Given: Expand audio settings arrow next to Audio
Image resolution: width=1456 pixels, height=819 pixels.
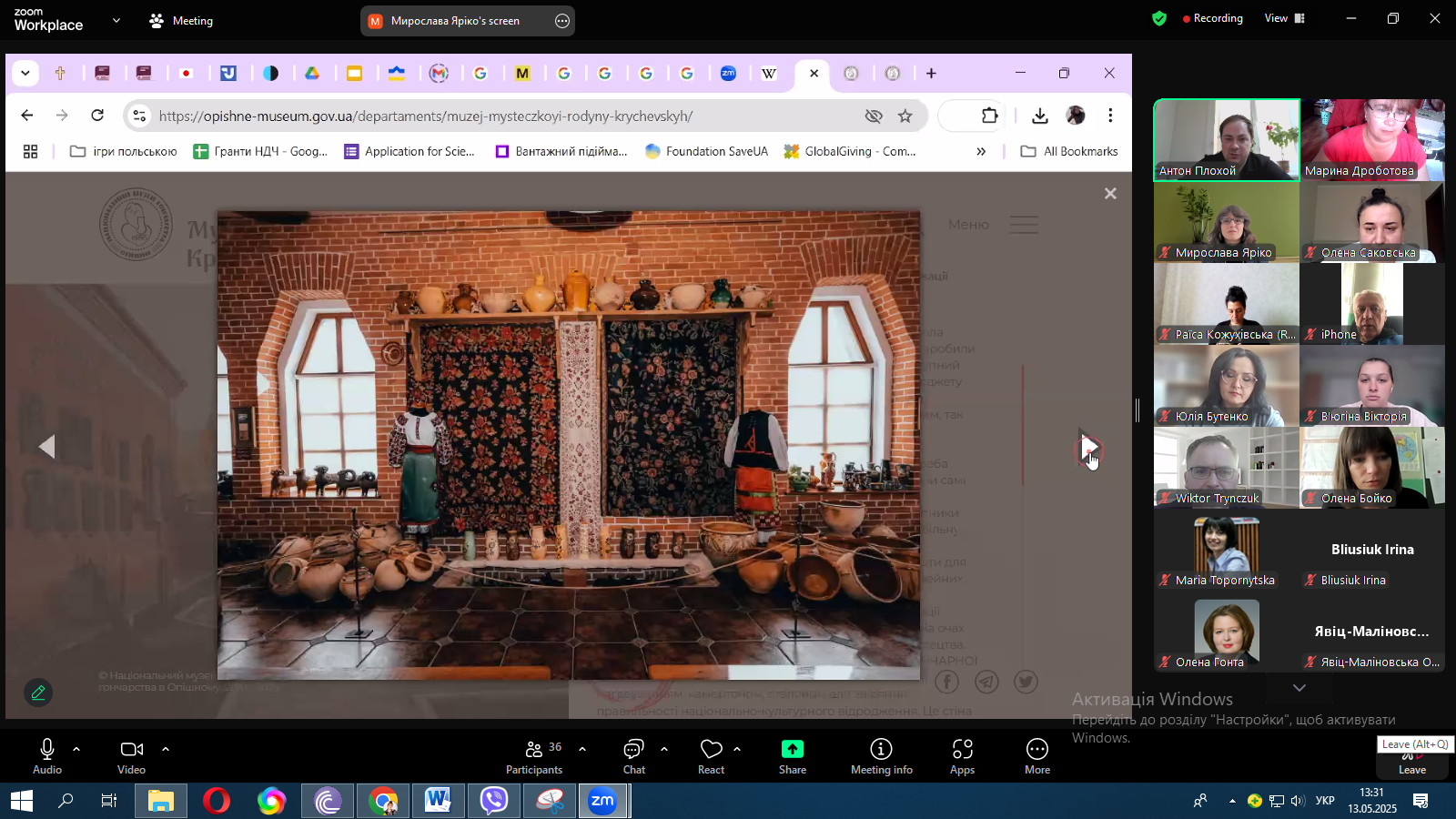Looking at the screenshot, I should coord(76,749).
